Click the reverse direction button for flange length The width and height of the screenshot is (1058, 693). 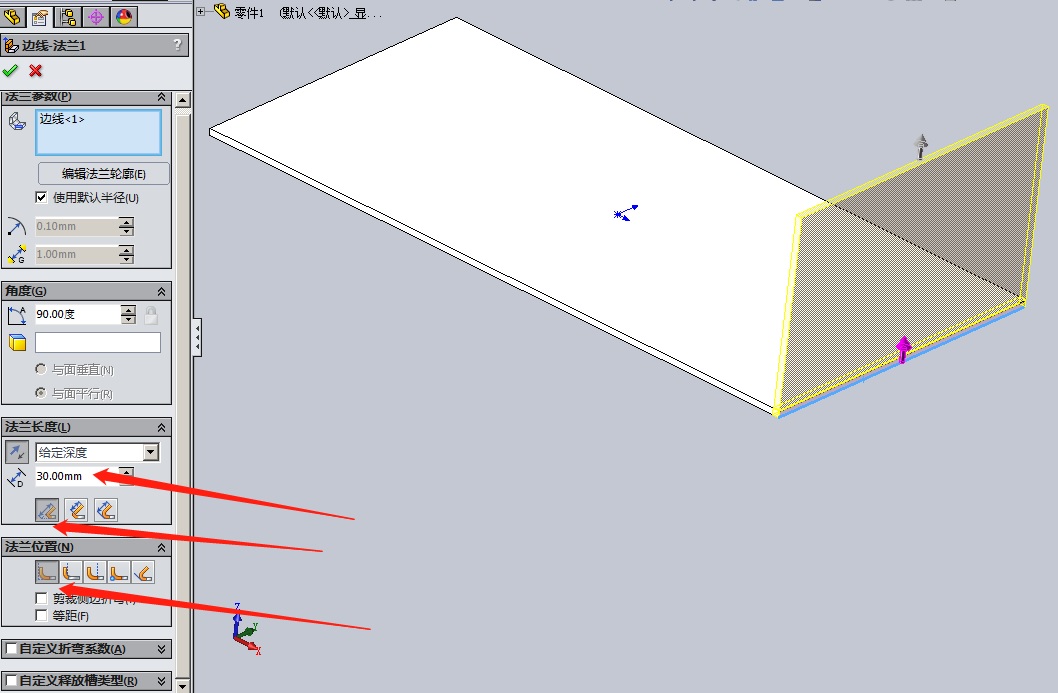tap(17, 451)
